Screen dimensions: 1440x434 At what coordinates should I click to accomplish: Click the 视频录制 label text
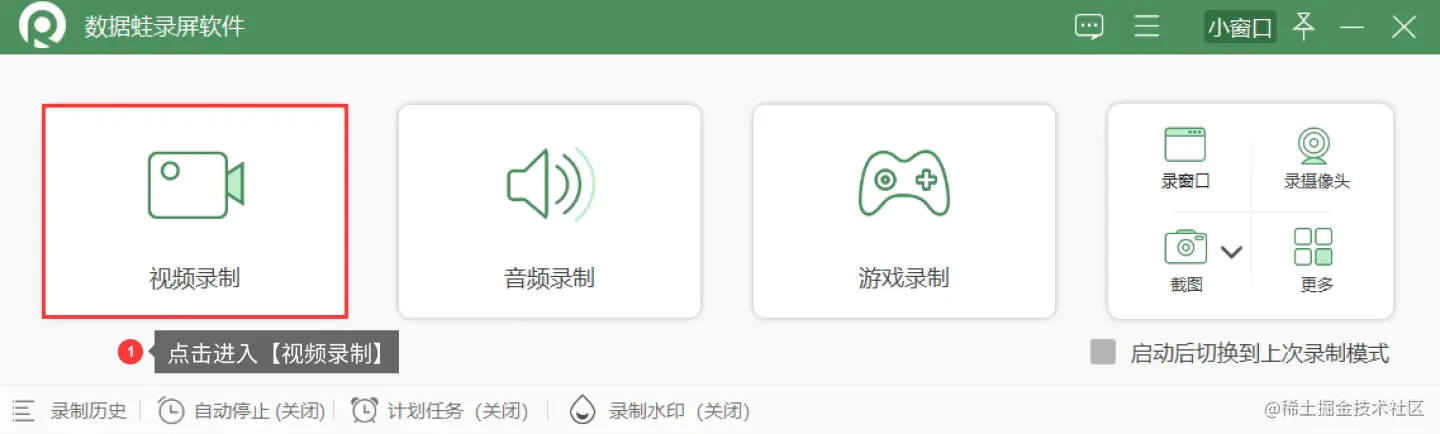point(195,278)
